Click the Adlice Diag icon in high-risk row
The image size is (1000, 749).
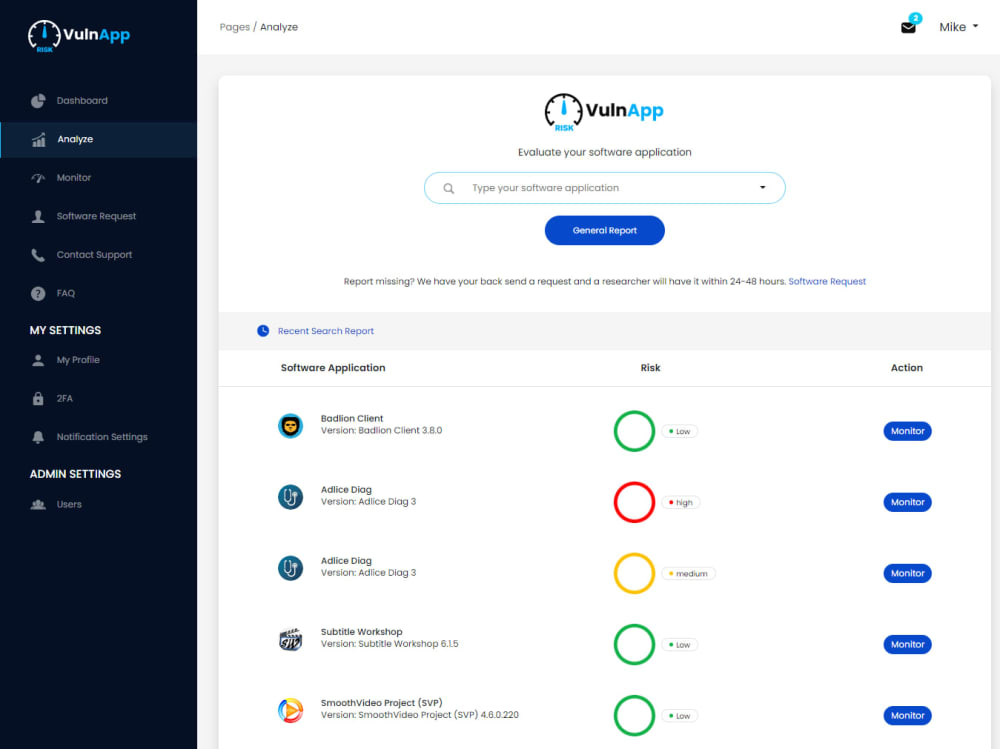290,497
